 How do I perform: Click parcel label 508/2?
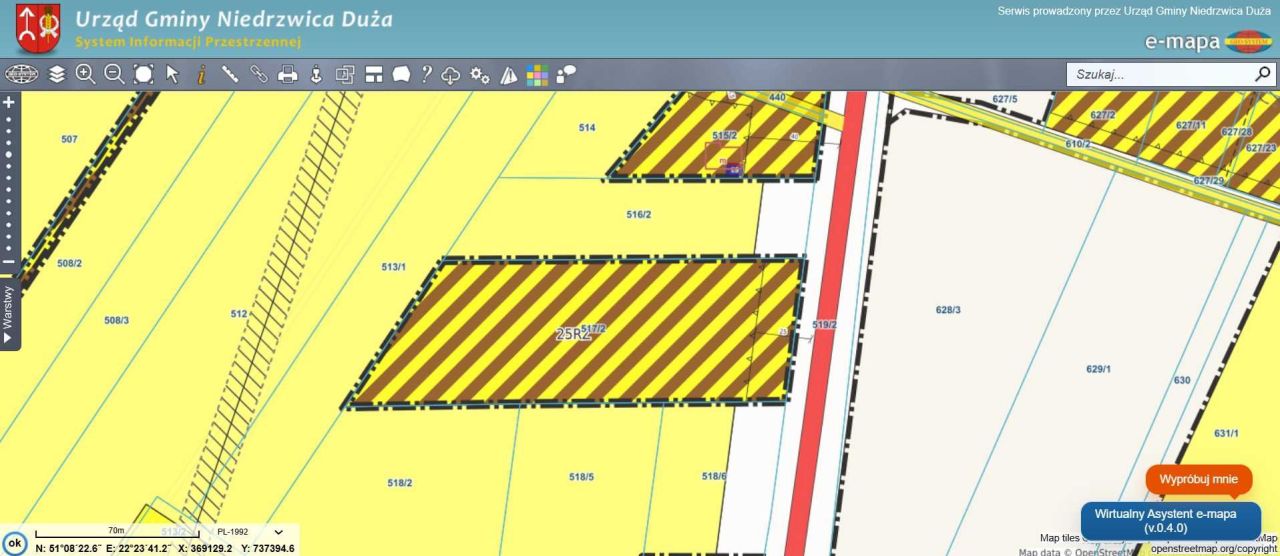coord(69,263)
